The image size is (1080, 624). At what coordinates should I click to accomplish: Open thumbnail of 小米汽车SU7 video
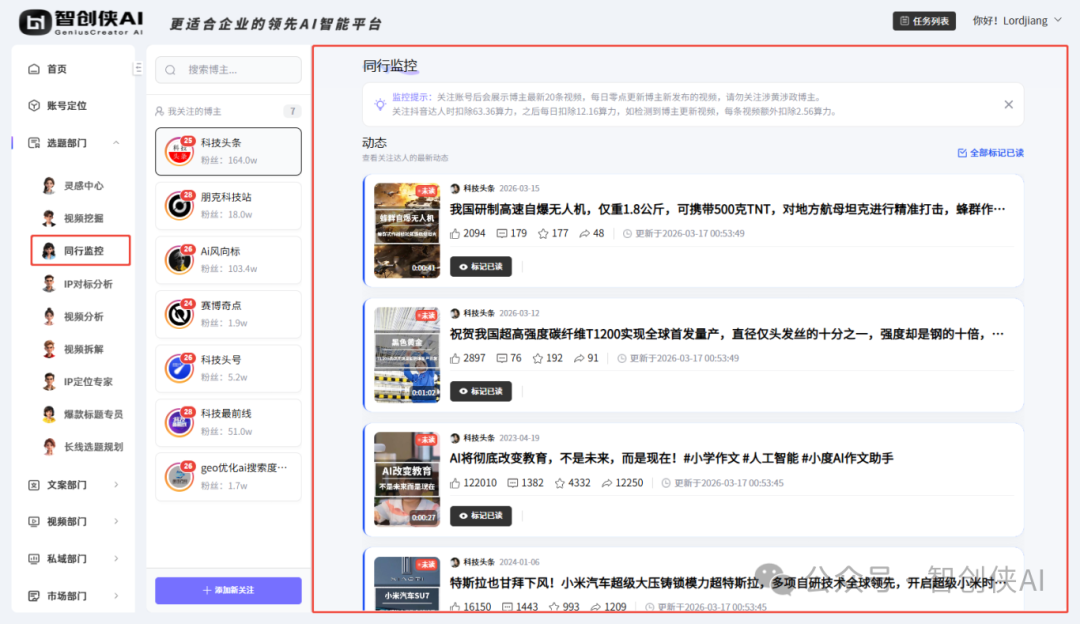coord(406,583)
